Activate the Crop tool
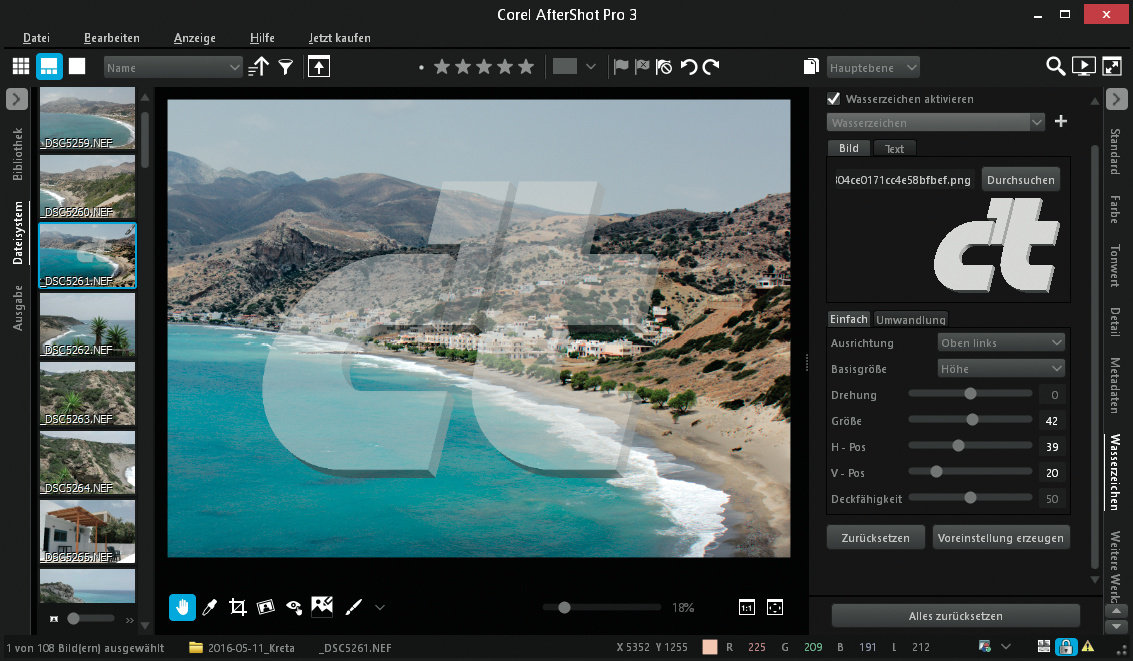Screen dimensions: 1133x661 tap(238, 606)
